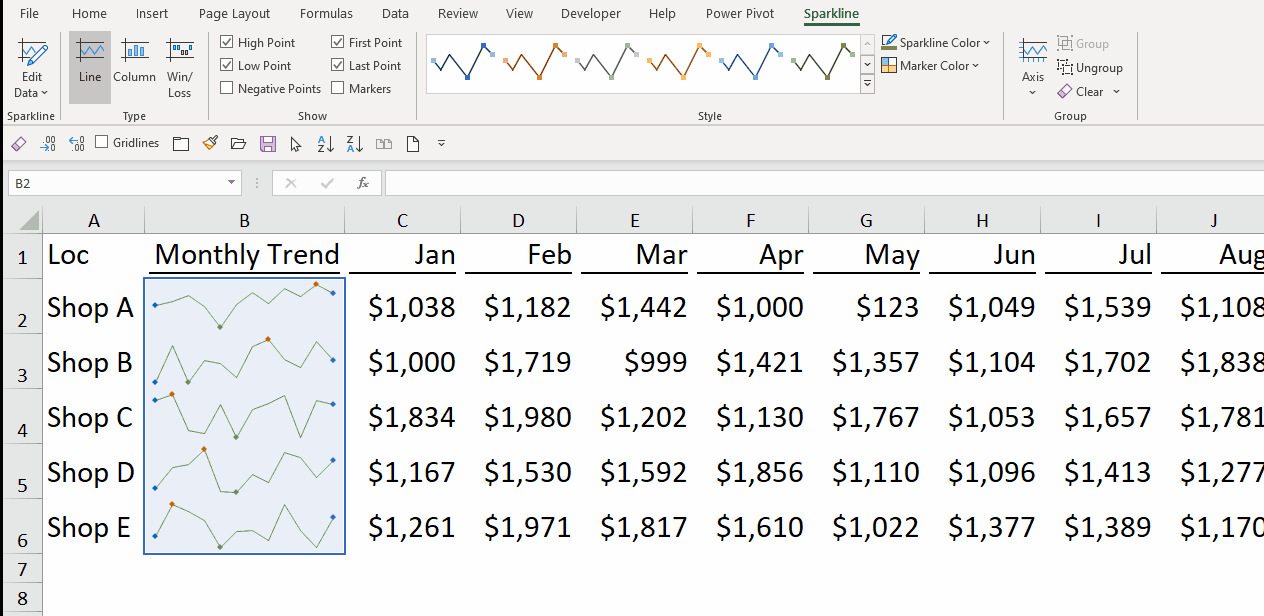Toggle the Gridlines checkbox
Viewport: 1264px width, 616px height.
coord(102,143)
